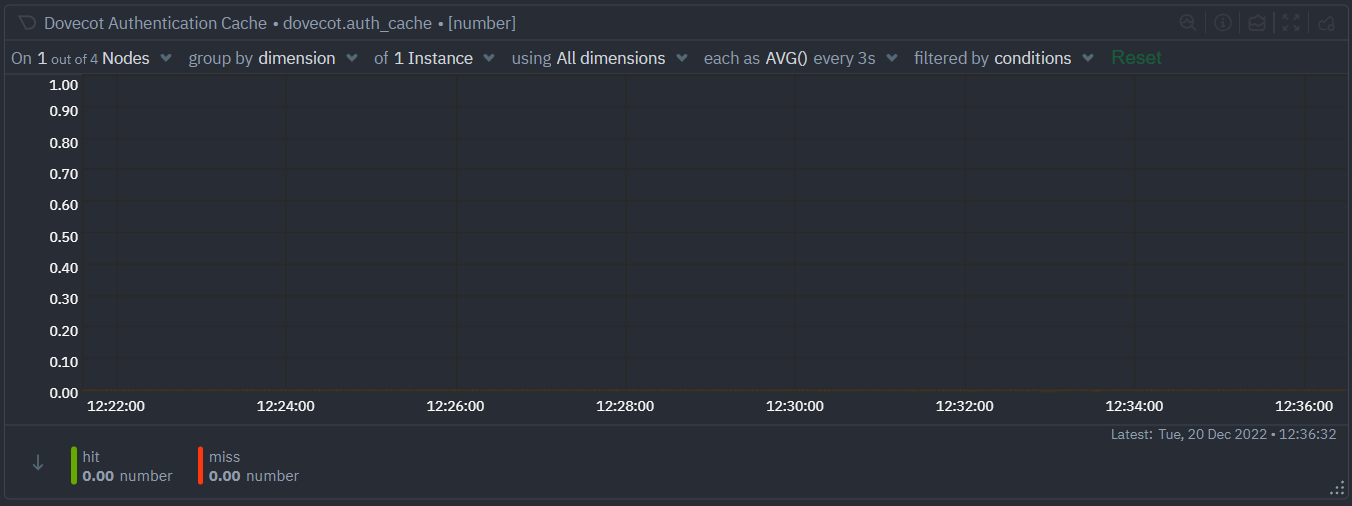
Task: Change chart type via area-chart icon
Action: click(1257, 23)
